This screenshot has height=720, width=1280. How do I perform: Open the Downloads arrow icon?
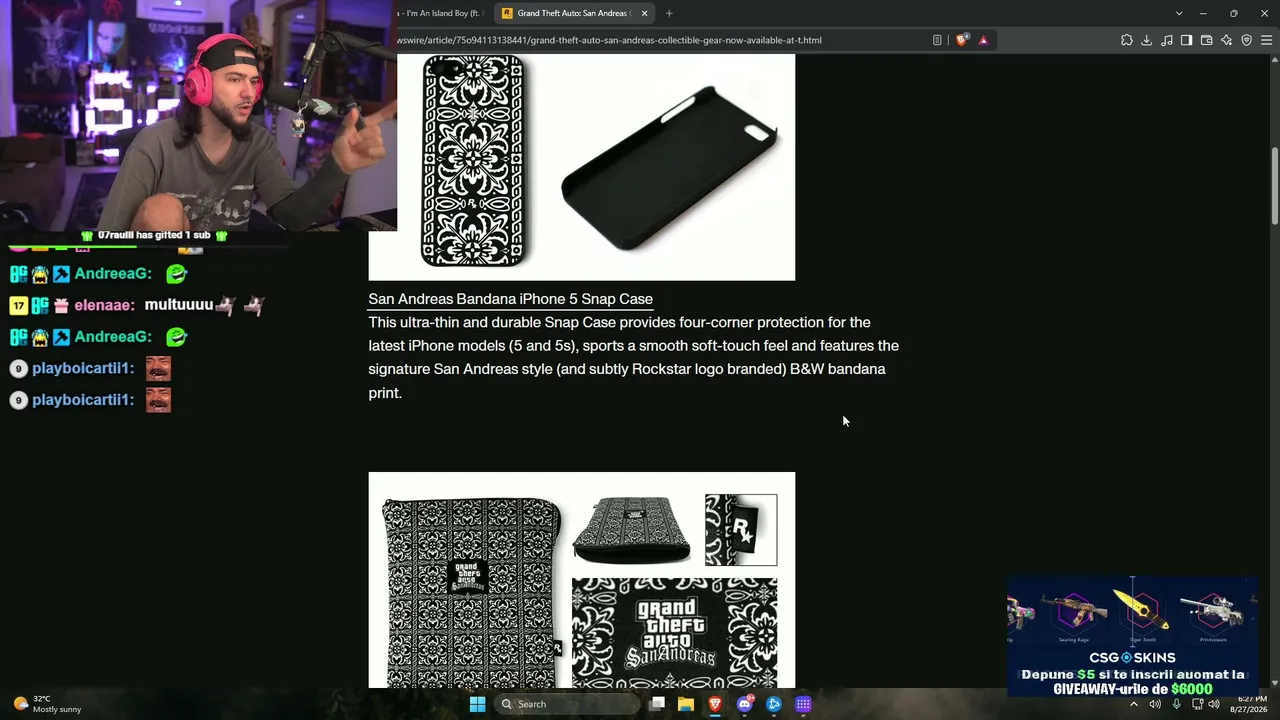pyautogui.click(x=1147, y=40)
